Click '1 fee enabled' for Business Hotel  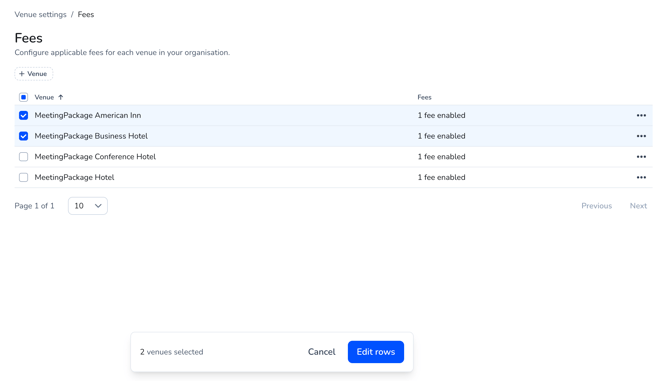441,136
